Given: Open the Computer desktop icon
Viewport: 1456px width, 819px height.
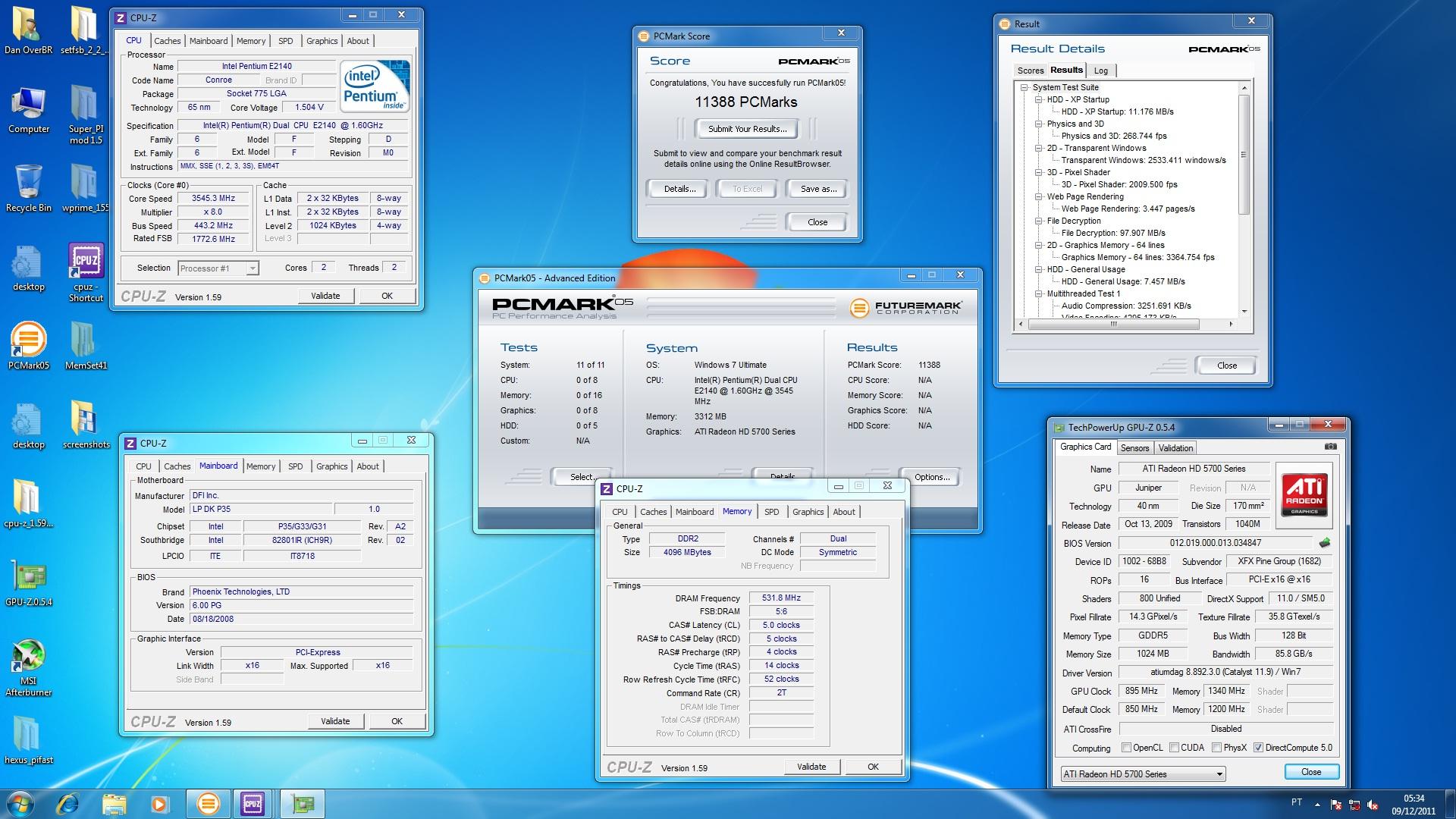Looking at the screenshot, I should 28,110.
